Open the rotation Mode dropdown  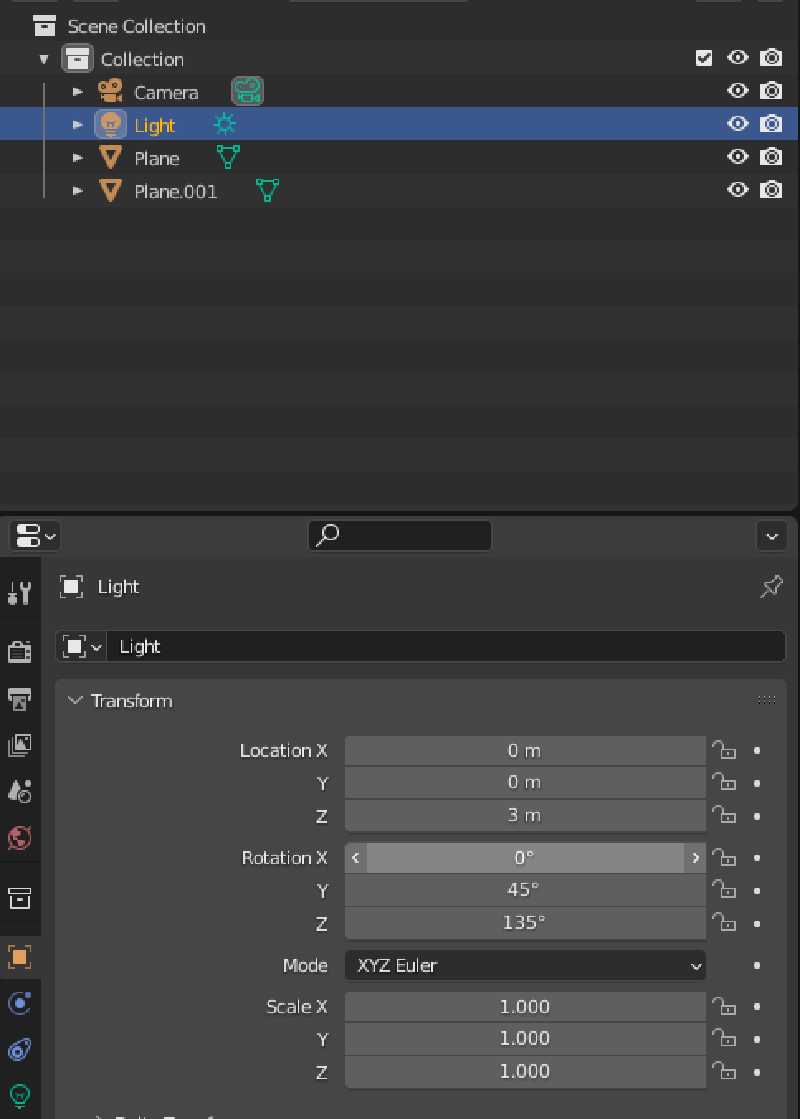tap(525, 965)
